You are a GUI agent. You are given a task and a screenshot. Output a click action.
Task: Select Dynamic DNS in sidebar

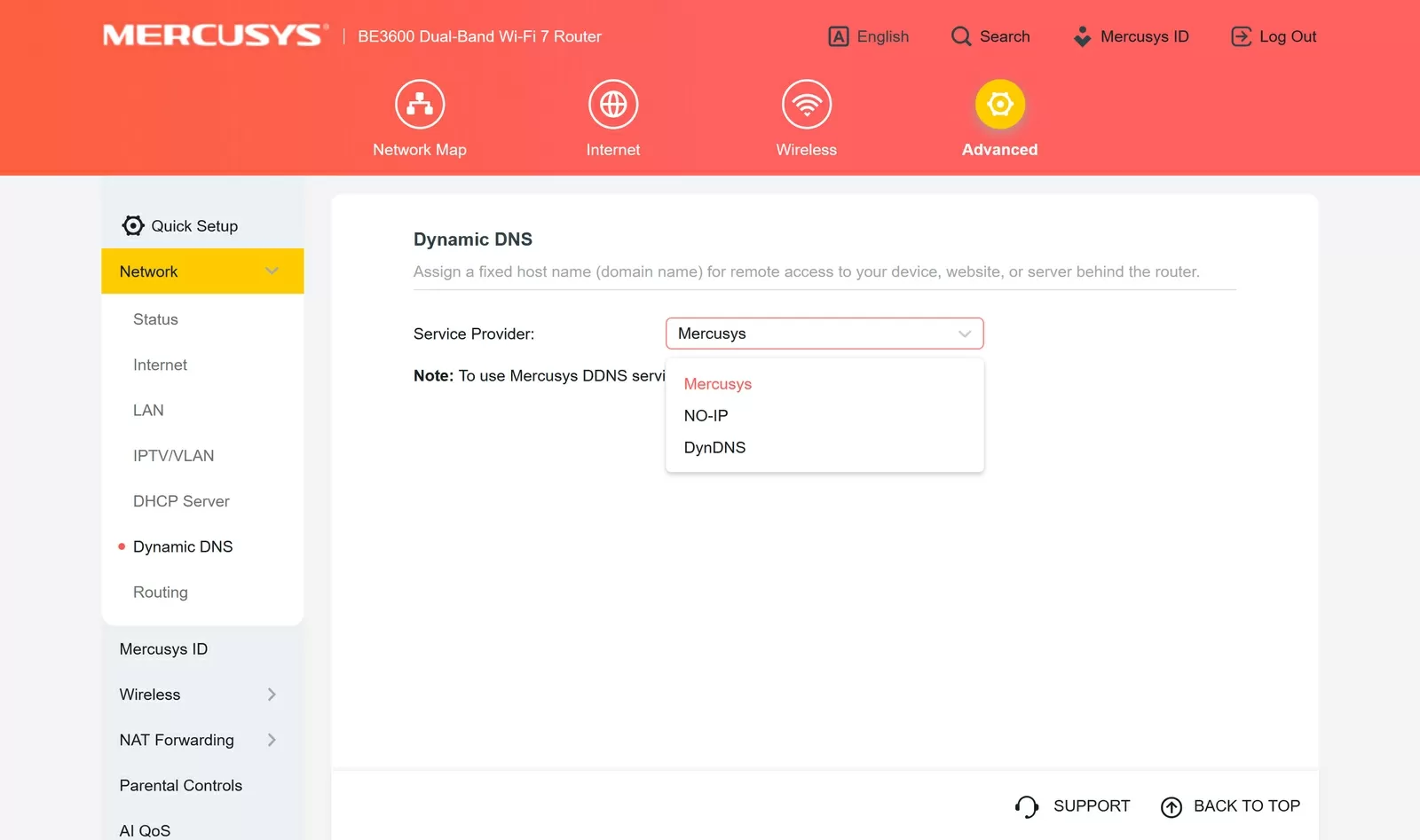(183, 546)
